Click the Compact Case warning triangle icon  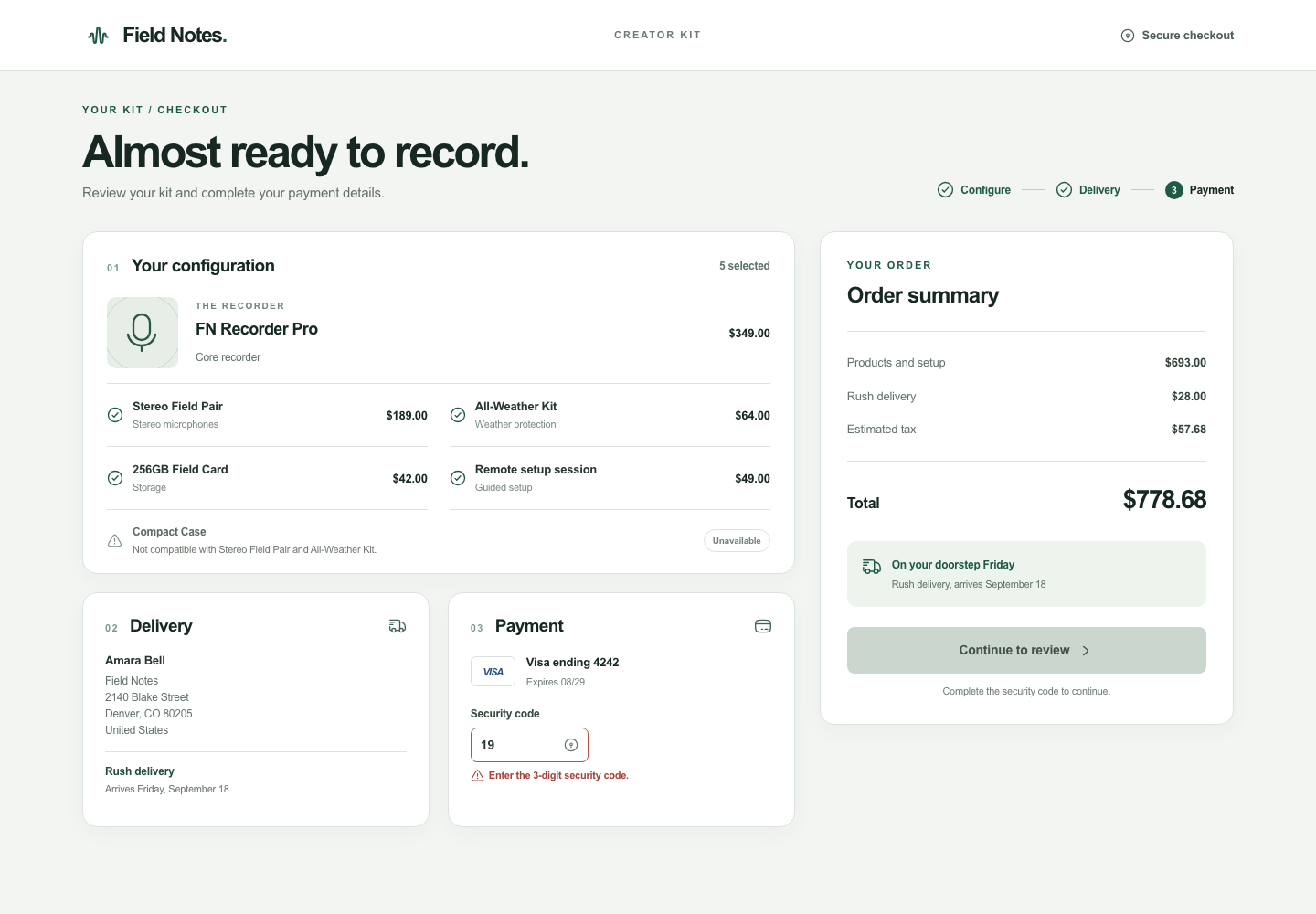pos(115,541)
